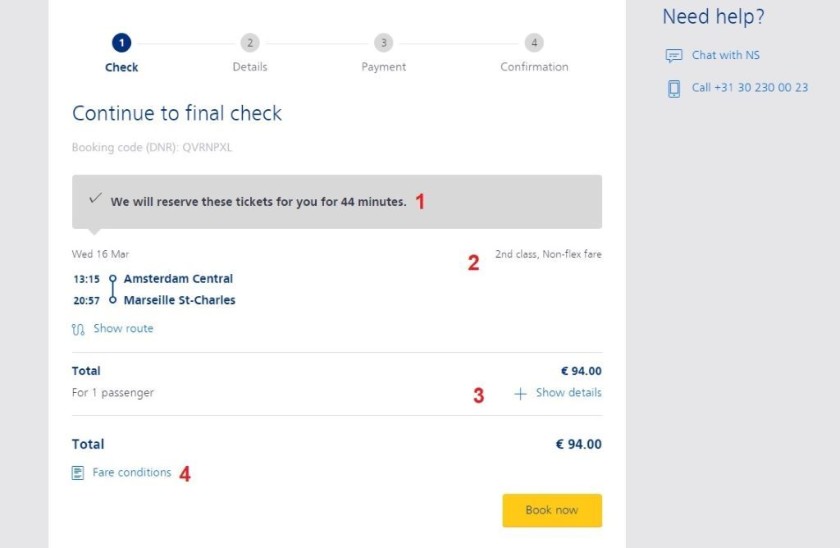This screenshot has height=548, width=840.
Task: Expand the Show route link
Action: coord(123,329)
